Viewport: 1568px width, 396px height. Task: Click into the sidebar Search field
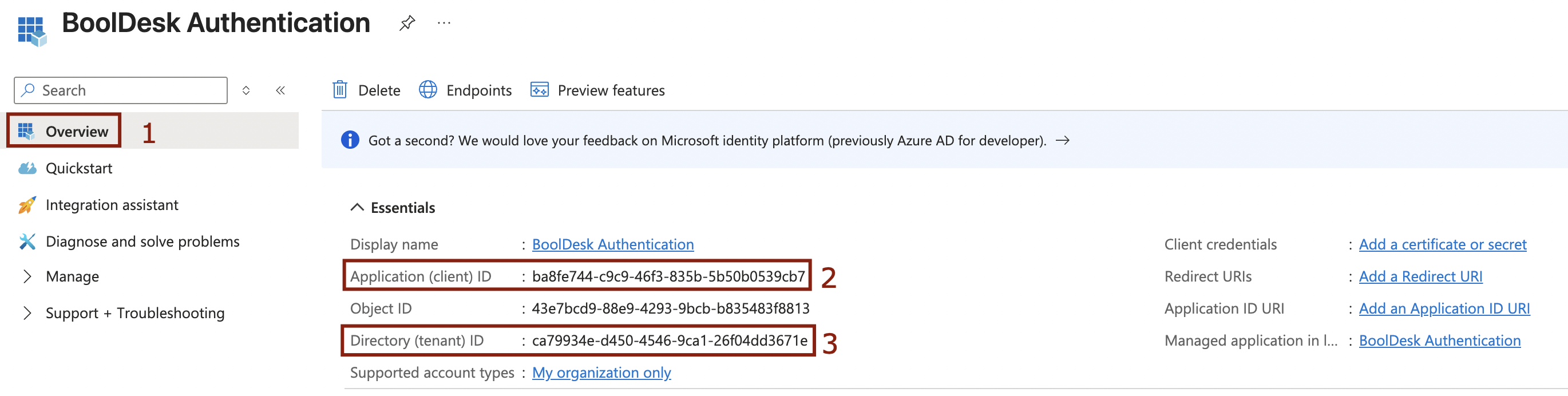[x=128, y=90]
